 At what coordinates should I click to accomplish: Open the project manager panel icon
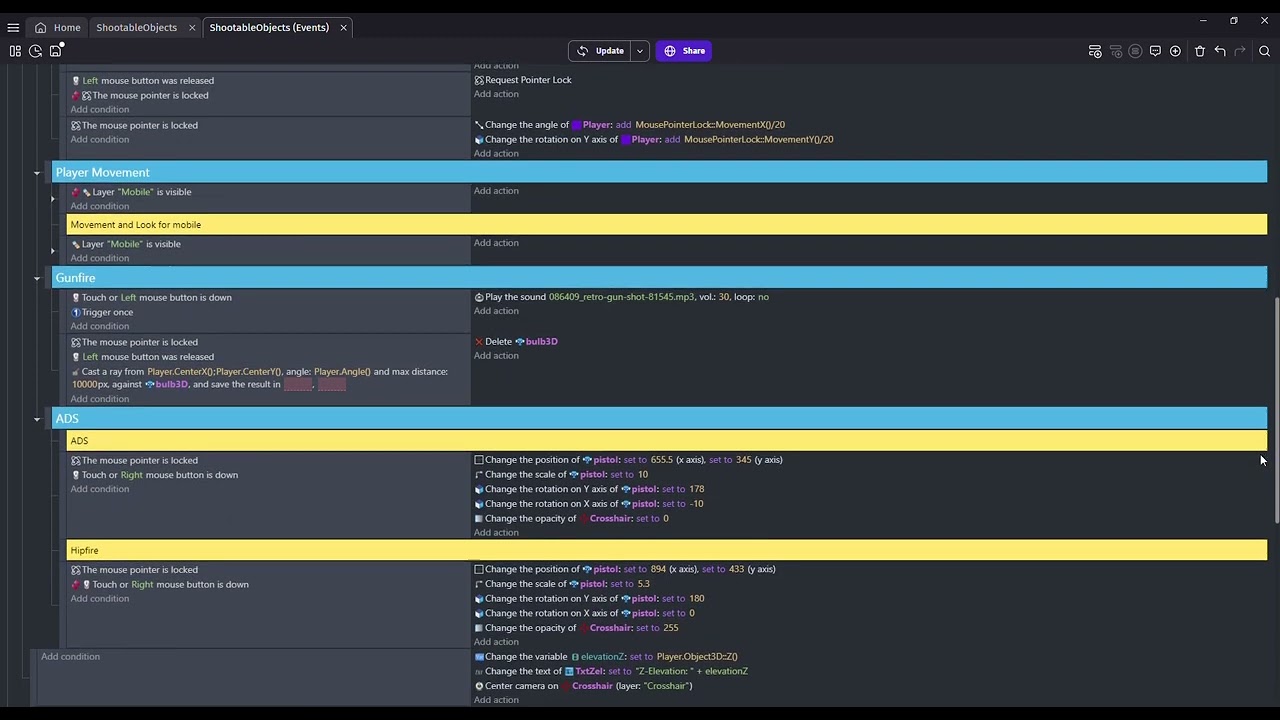(x=15, y=51)
